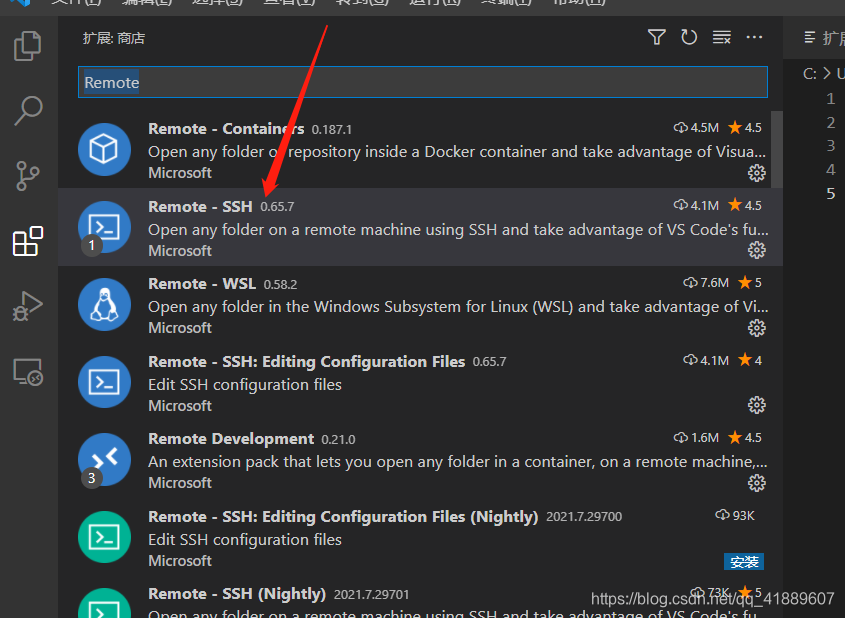Open the Remote - SSH extension title

pos(200,206)
